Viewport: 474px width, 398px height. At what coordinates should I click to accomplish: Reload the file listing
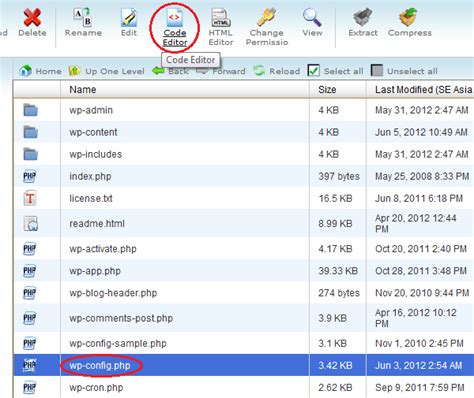pyautogui.click(x=277, y=71)
